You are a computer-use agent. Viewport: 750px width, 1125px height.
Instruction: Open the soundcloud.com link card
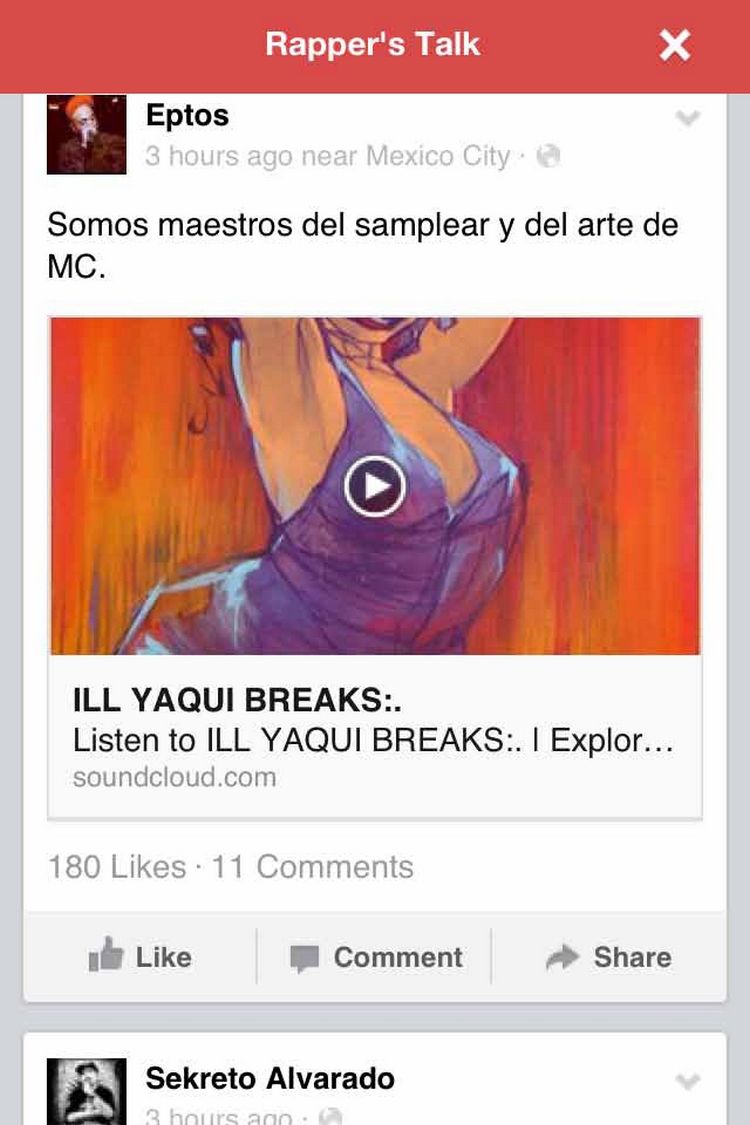[x=375, y=736]
